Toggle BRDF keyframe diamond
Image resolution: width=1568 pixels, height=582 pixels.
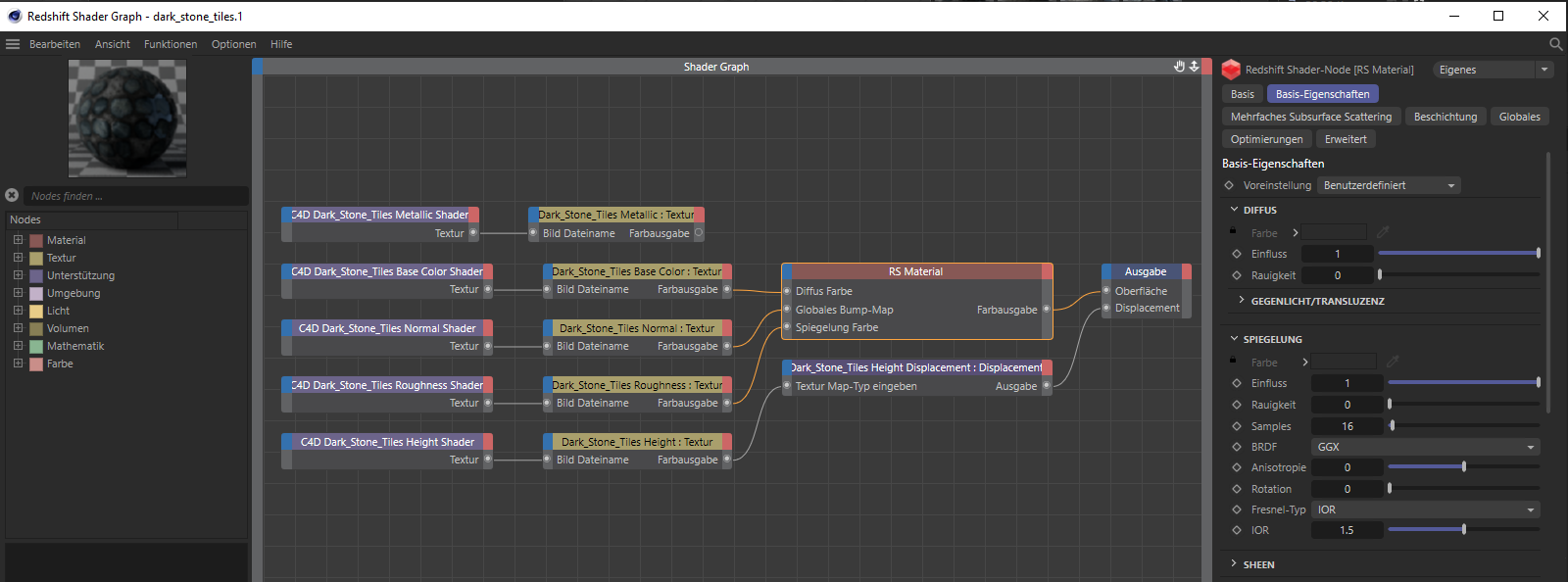(x=1237, y=447)
